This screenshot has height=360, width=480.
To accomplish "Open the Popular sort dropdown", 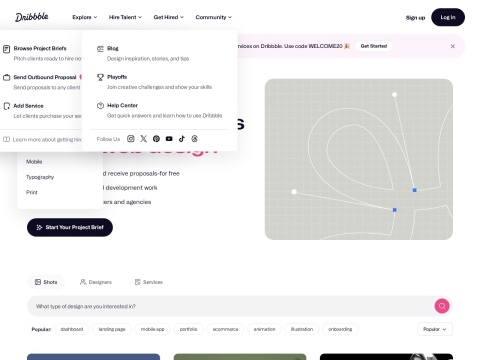I will point(435,329).
